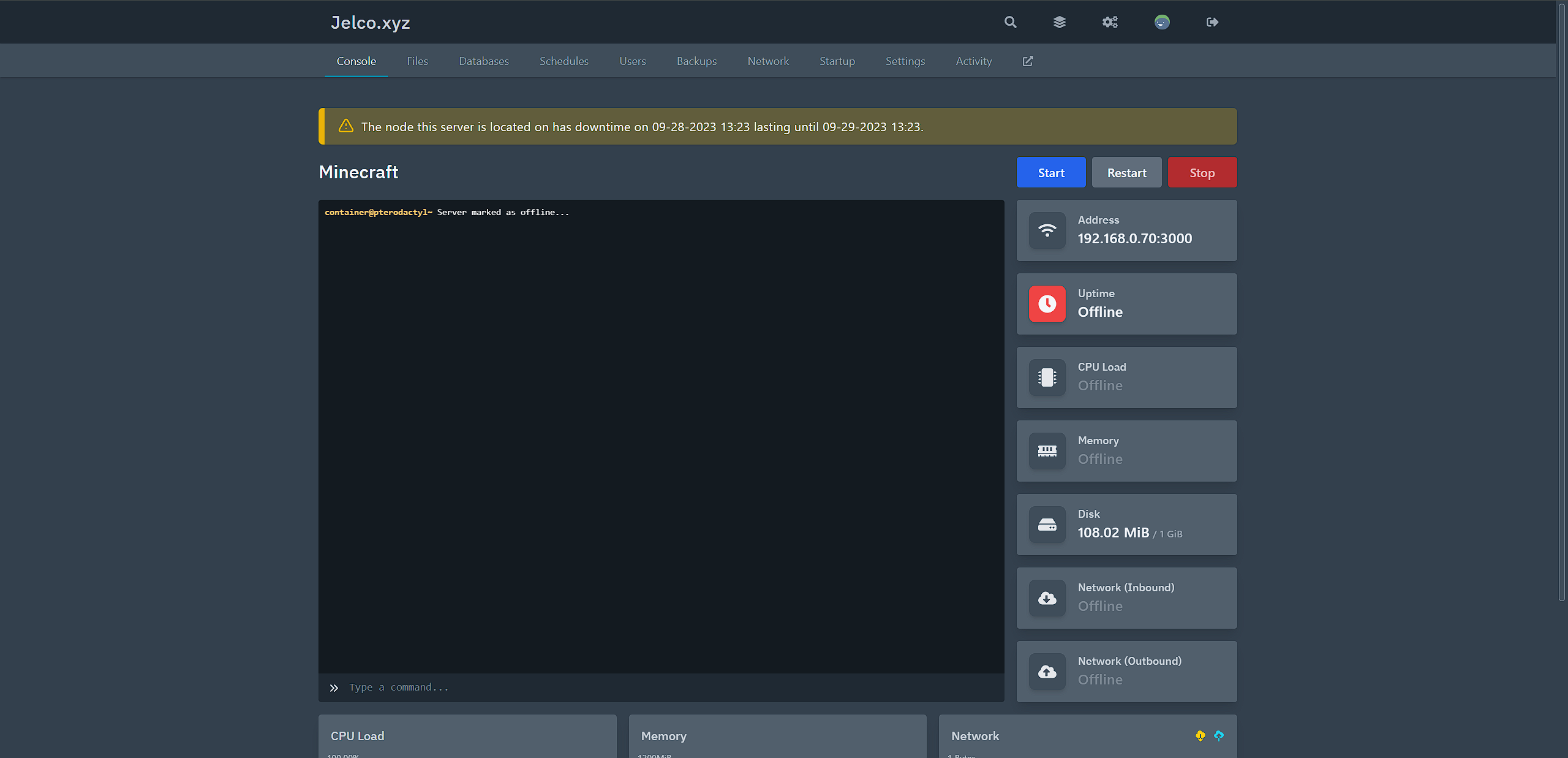This screenshot has height=758, width=1568.
Task: Click the Network Inbound cloud download icon
Action: tap(1047, 598)
